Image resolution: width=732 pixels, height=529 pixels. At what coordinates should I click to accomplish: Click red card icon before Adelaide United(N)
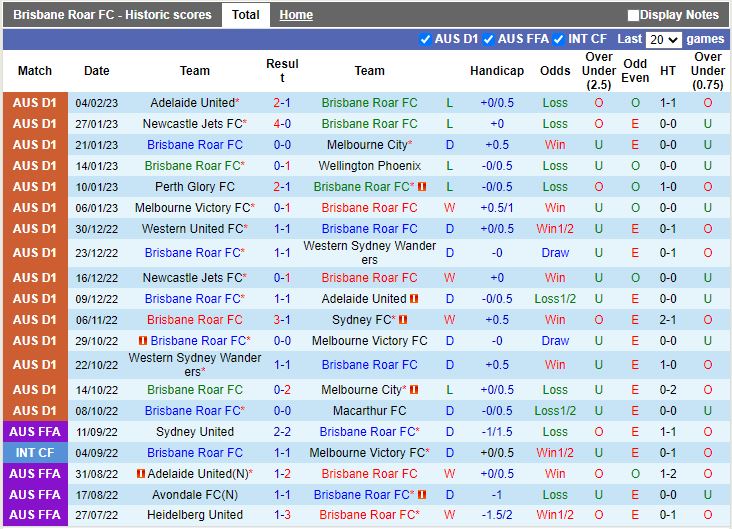pos(141,474)
